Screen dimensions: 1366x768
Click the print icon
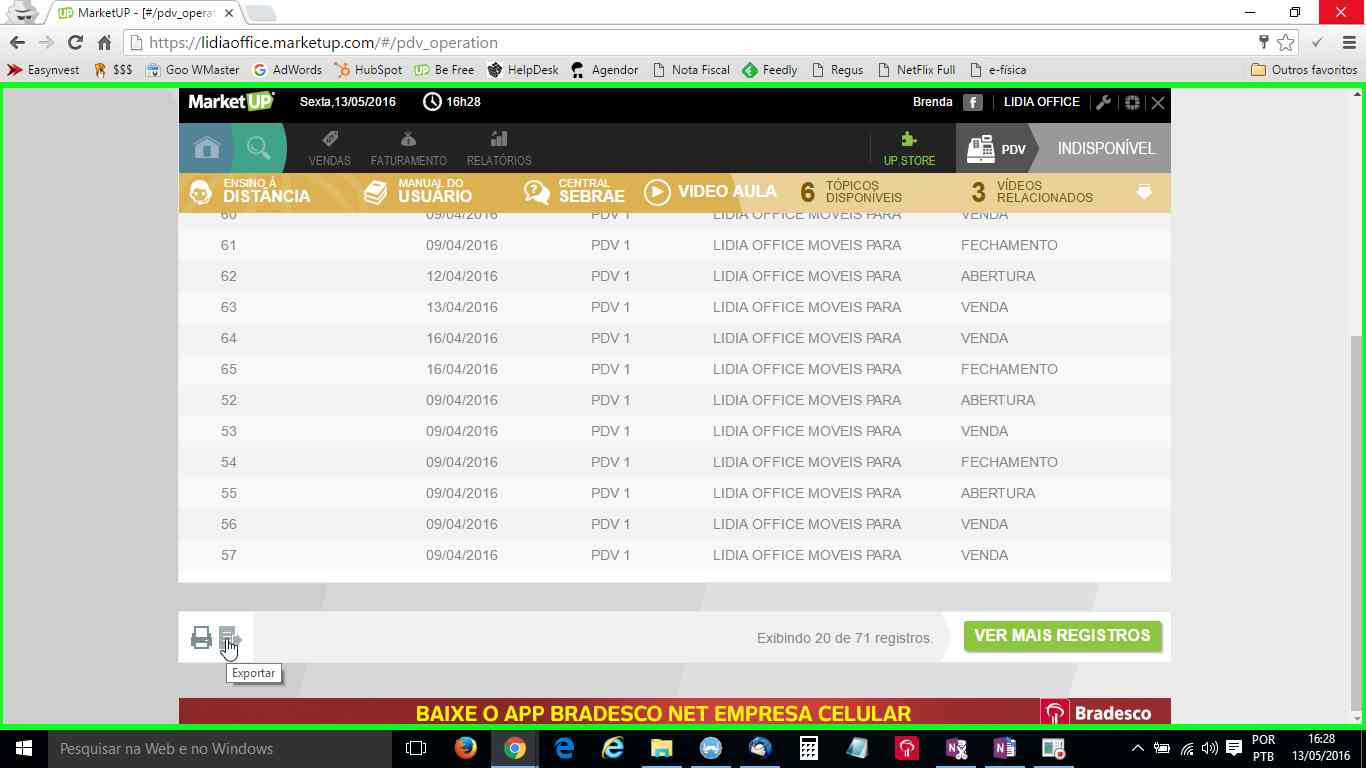(201, 637)
